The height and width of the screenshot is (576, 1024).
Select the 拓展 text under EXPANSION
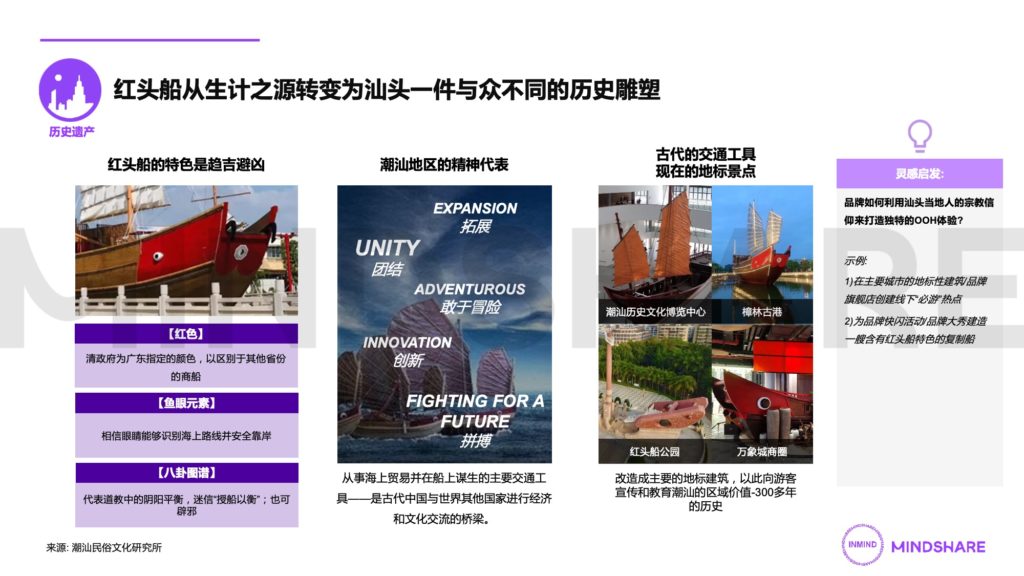pyautogui.click(x=475, y=226)
